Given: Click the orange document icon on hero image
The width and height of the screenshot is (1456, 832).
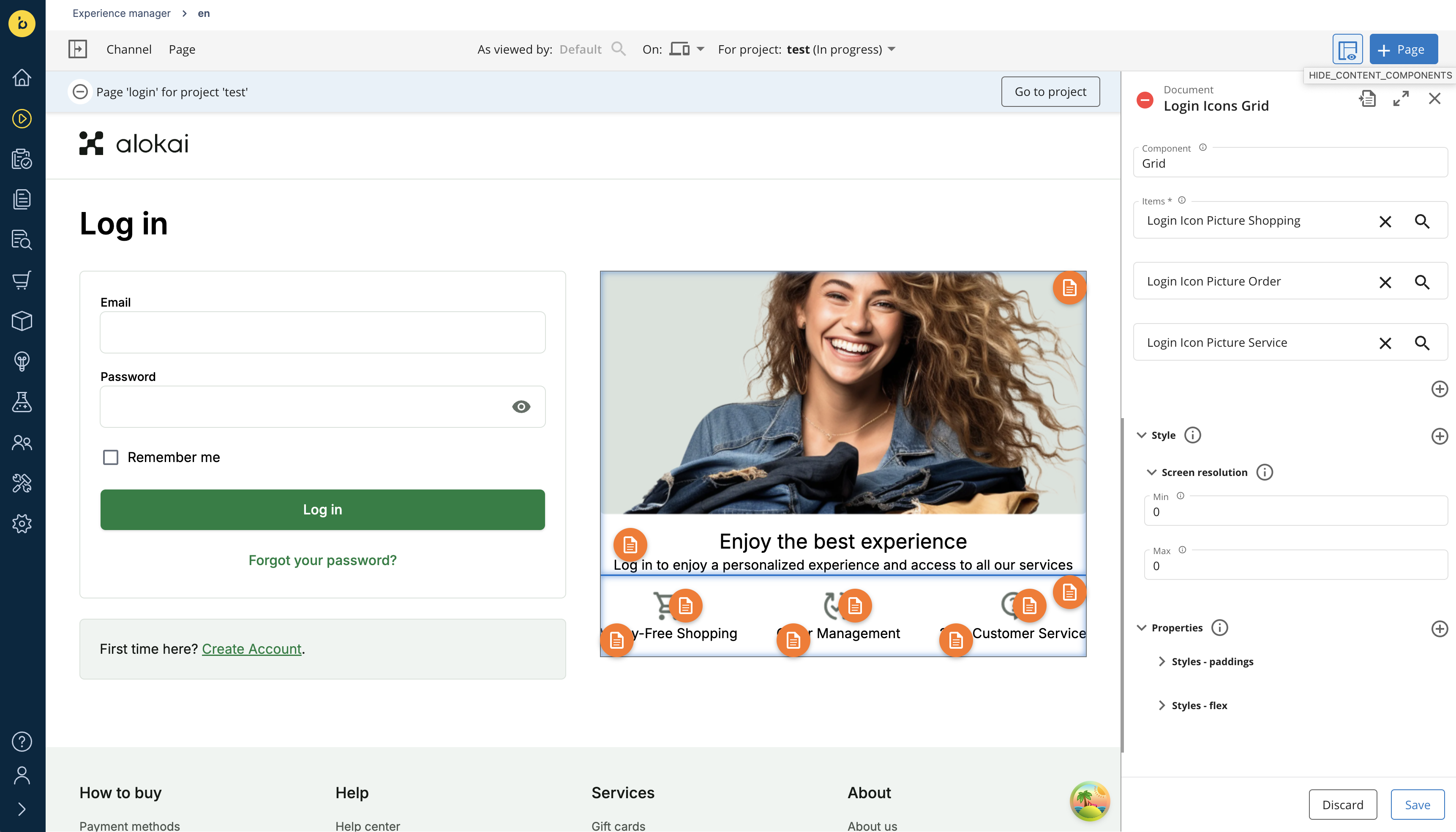Looking at the screenshot, I should [1069, 288].
